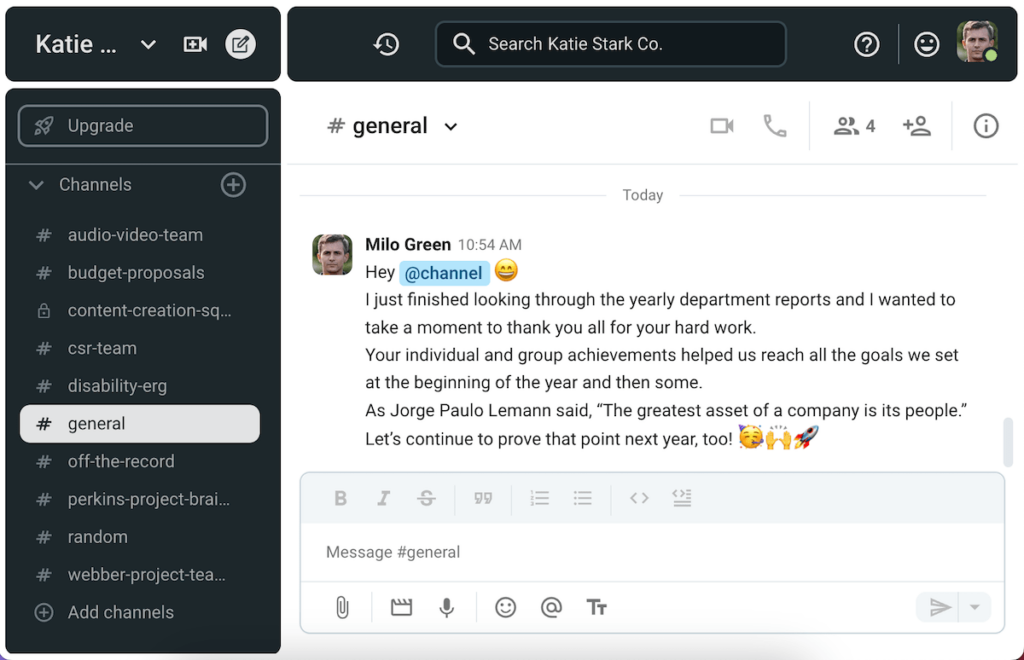
Task: Open the add people icon
Action: coord(916,126)
